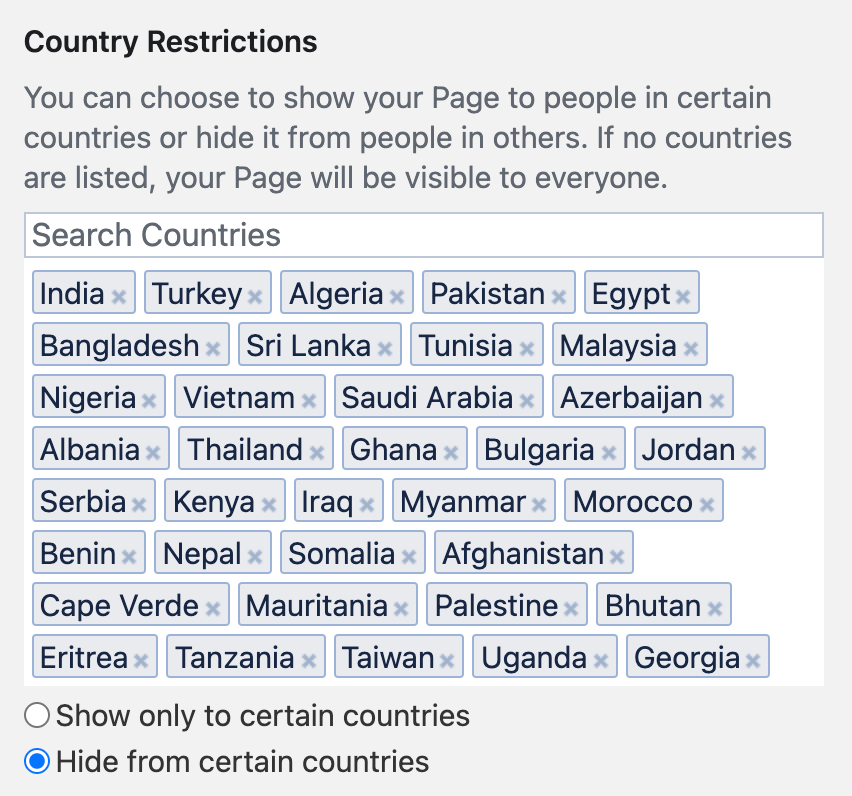Image resolution: width=852 pixels, height=796 pixels.
Task: Delete Afghanistan from the country list
Action: coord(617,556)
